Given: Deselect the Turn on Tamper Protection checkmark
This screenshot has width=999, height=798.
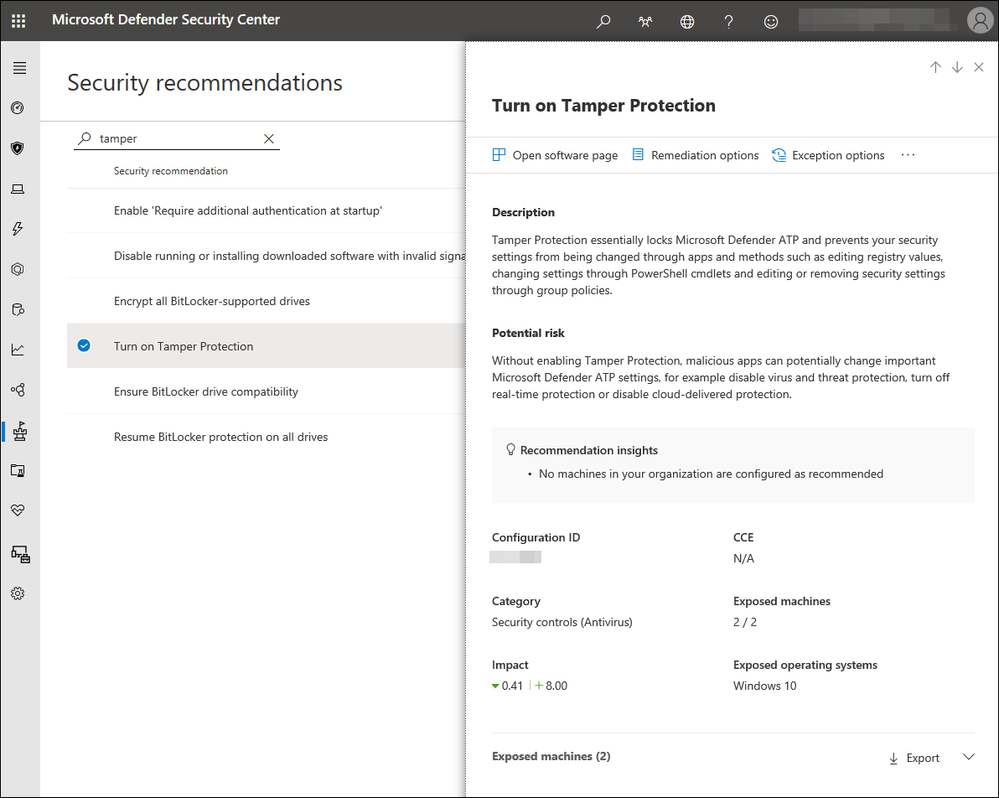Looking at the screenshot, I should point(84,346).
